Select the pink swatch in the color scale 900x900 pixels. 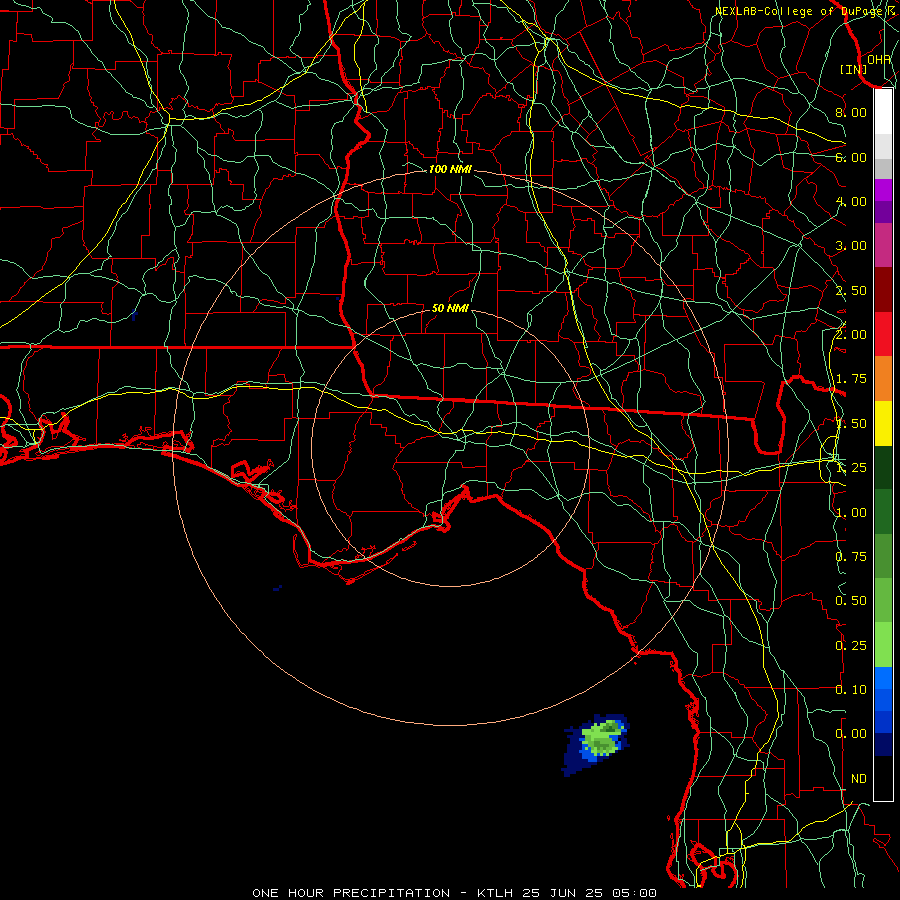click(x=883, y=245)
